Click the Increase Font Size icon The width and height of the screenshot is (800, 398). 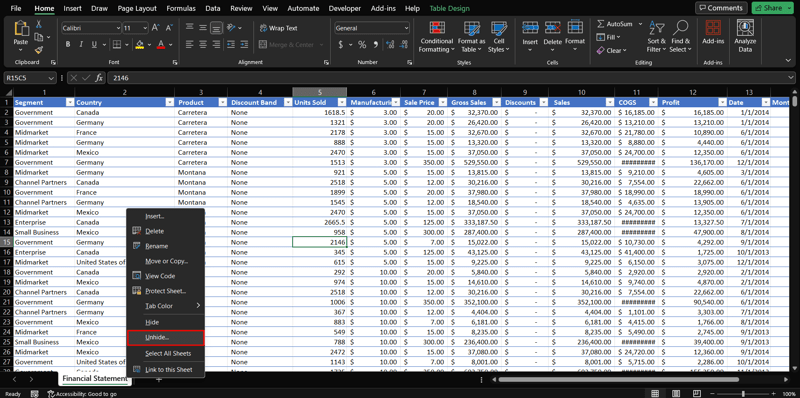[156, 28]
